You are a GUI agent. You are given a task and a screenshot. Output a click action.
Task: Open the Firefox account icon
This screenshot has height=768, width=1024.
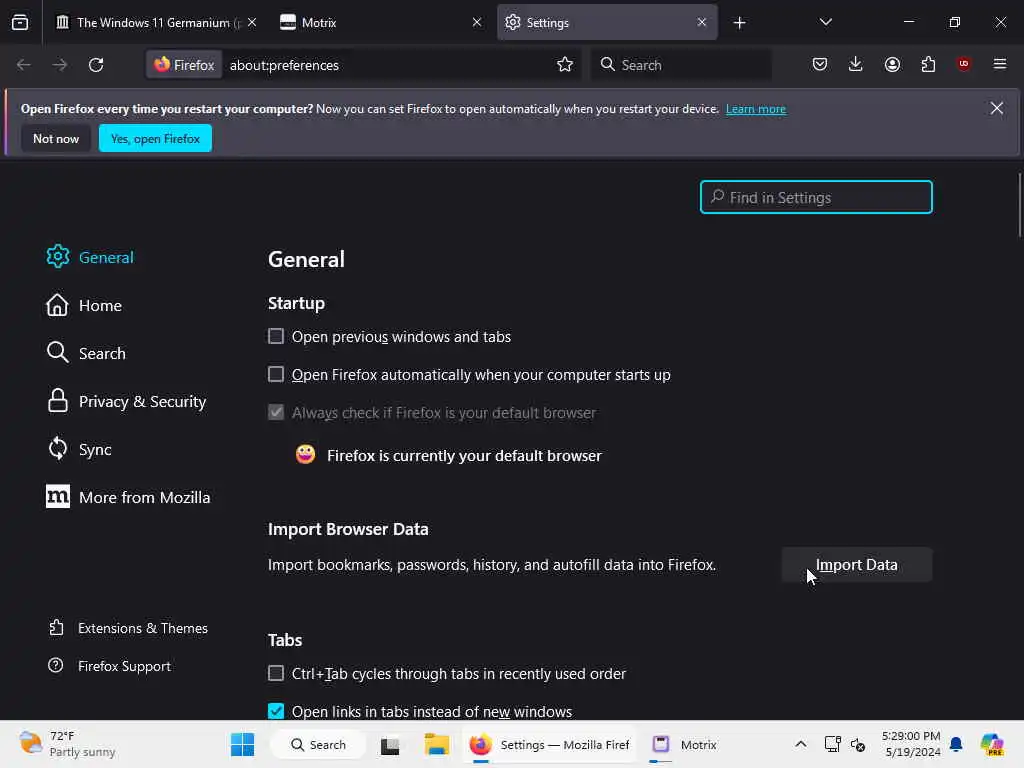[x=892, y=64]
